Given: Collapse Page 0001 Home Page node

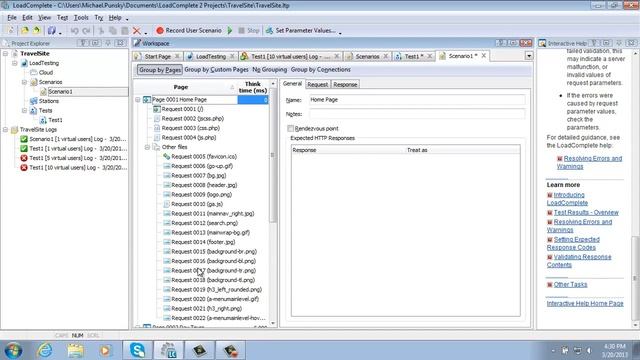Looking at the screenshot, I should 138,100.
